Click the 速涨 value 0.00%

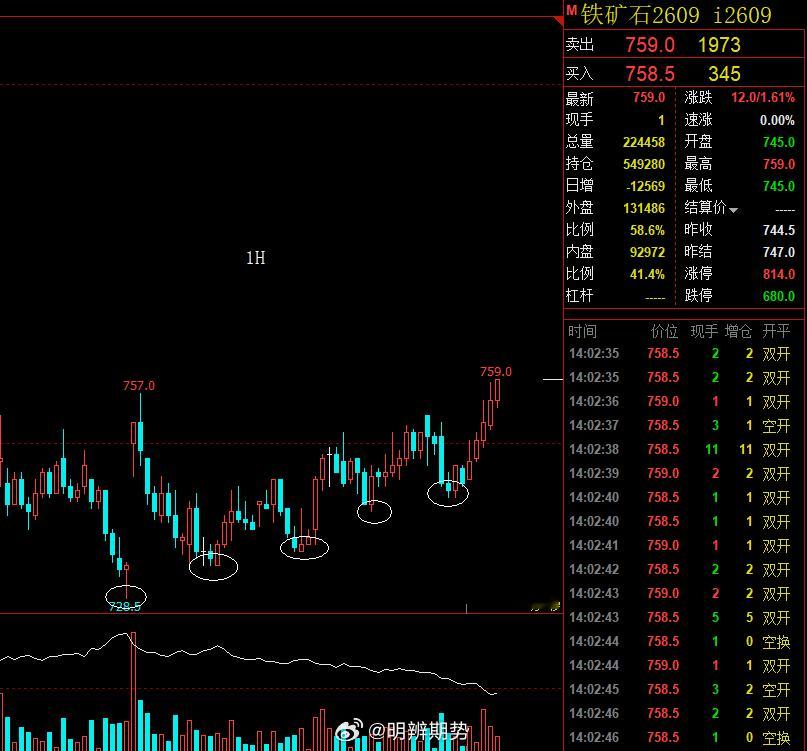tap(777, 120)
